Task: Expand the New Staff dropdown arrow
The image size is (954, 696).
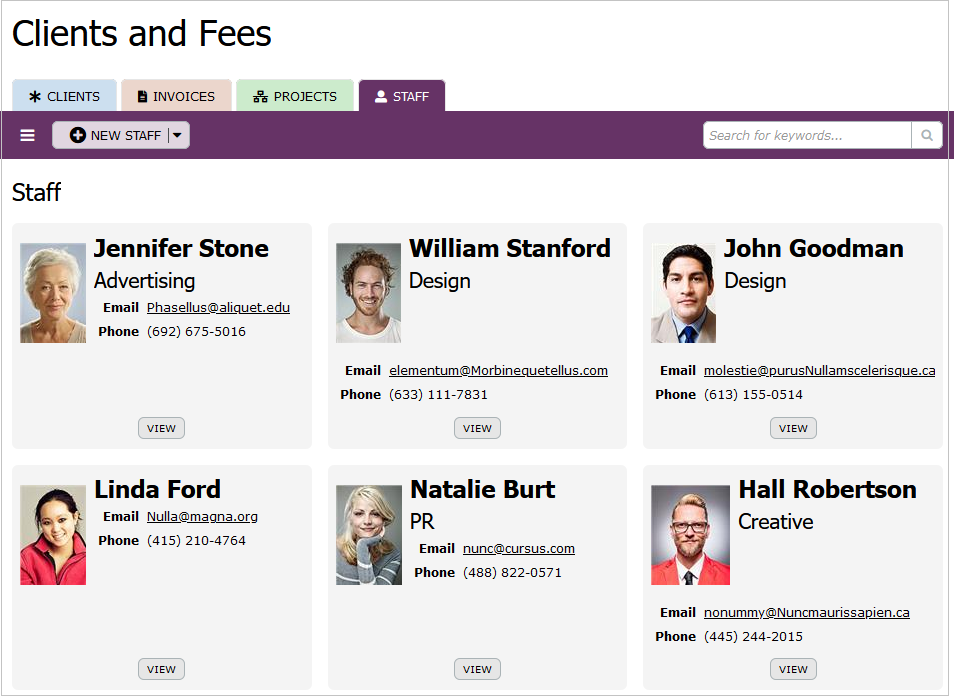Action: pyautogui.click(x=177, y=136)
